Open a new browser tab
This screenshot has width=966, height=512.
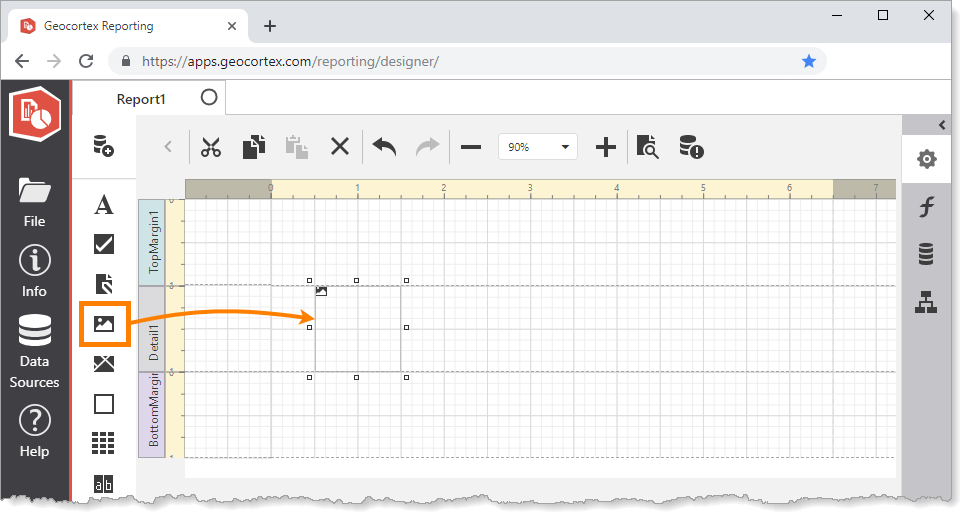coord(270,26)
